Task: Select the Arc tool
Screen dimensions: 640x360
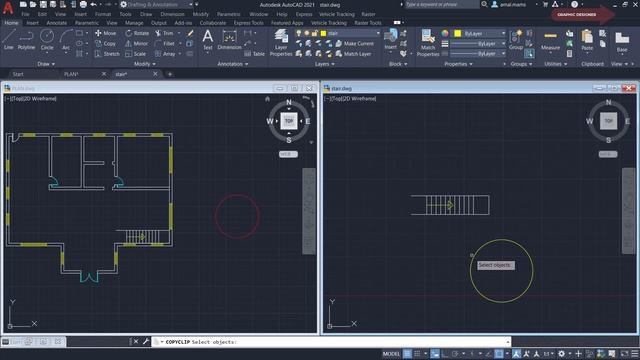Action: point(66,40)
